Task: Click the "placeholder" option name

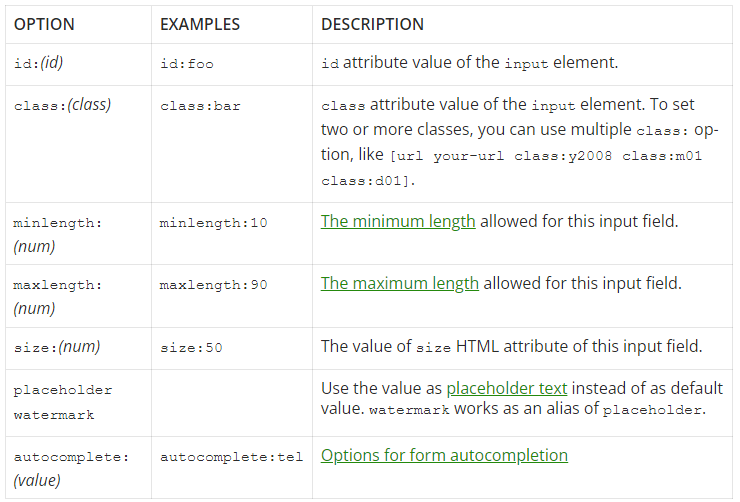Action: point(63,390)
